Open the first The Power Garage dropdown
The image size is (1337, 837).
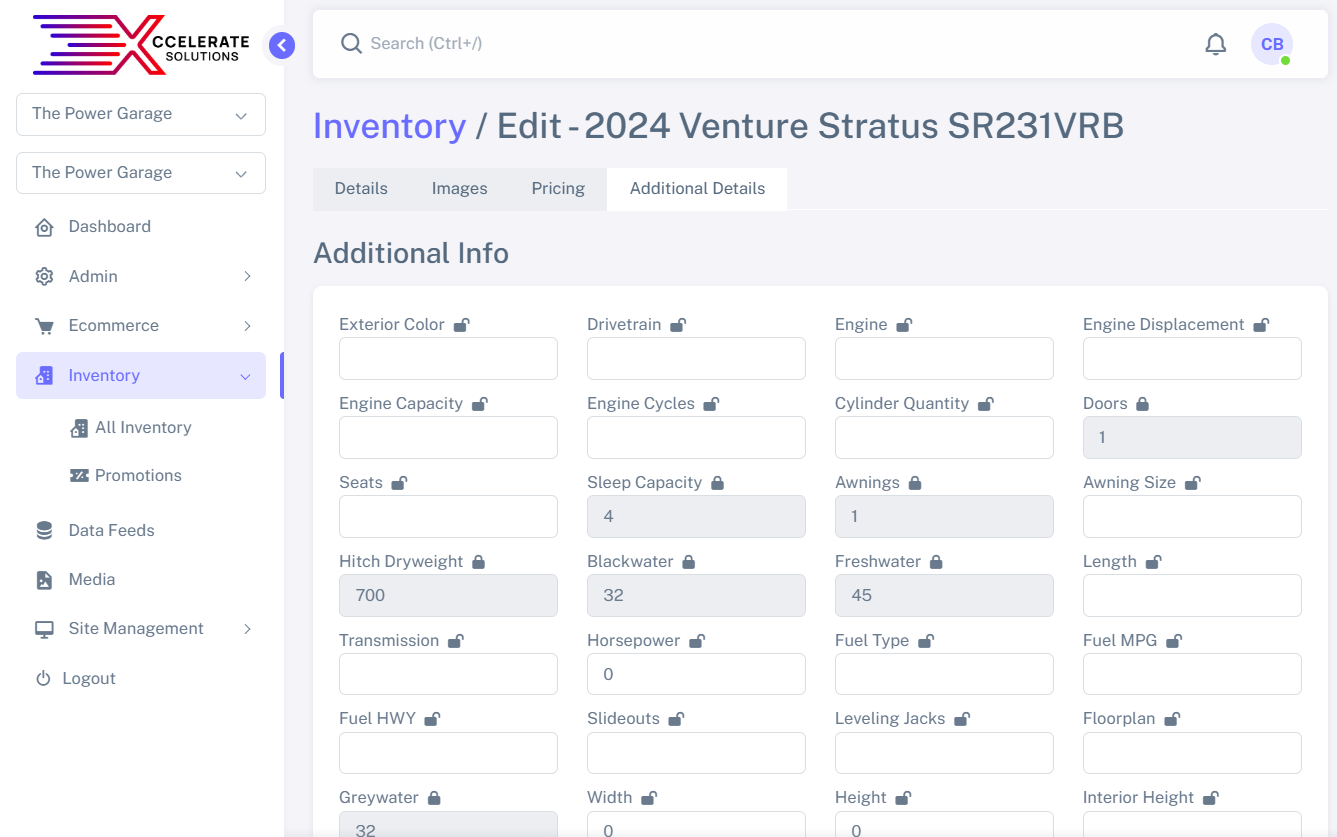tap(141, 114)
